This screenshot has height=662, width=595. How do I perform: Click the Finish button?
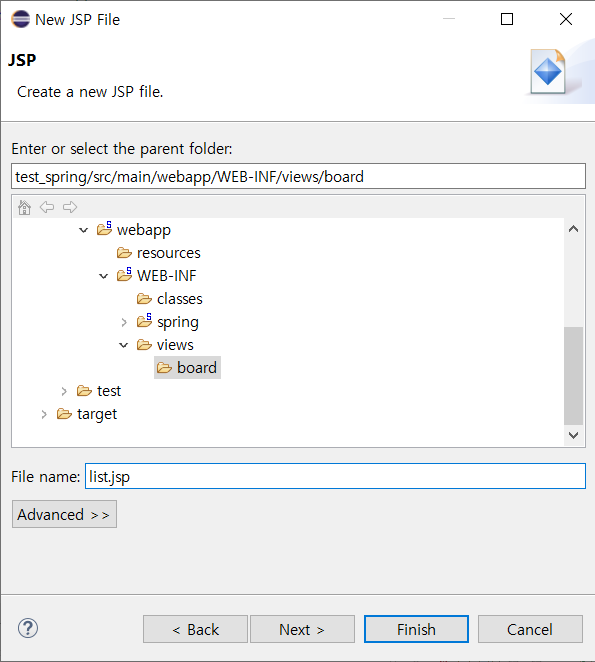[416, 629]
